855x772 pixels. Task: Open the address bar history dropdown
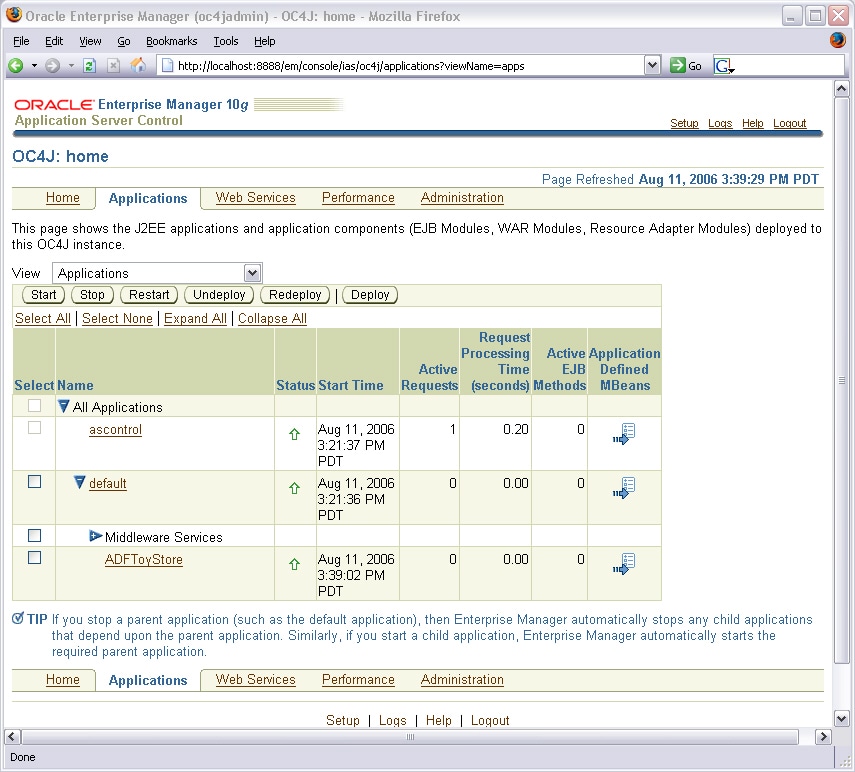(x=652, y=66)
